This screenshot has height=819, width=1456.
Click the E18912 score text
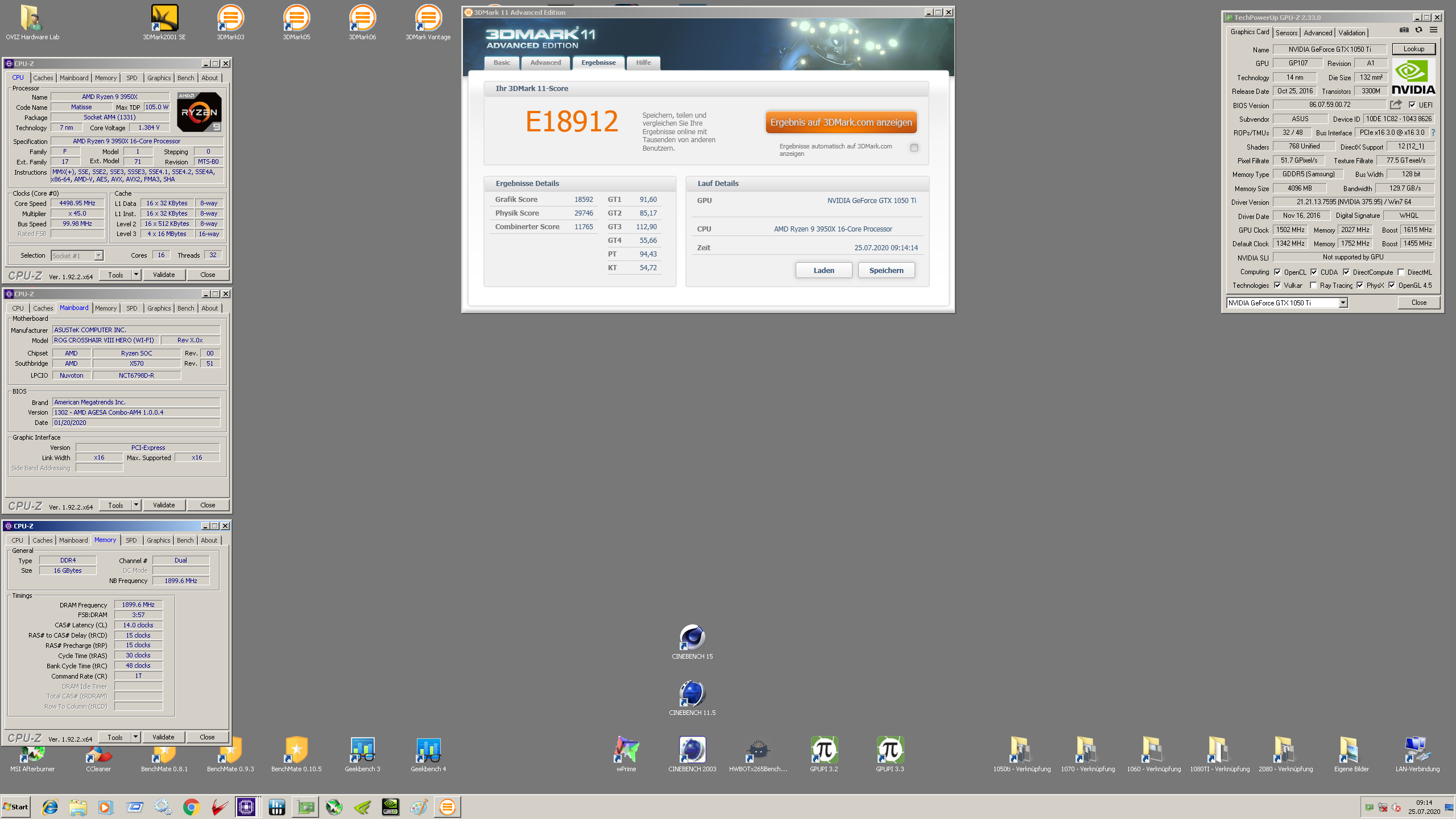click(572, 121)
